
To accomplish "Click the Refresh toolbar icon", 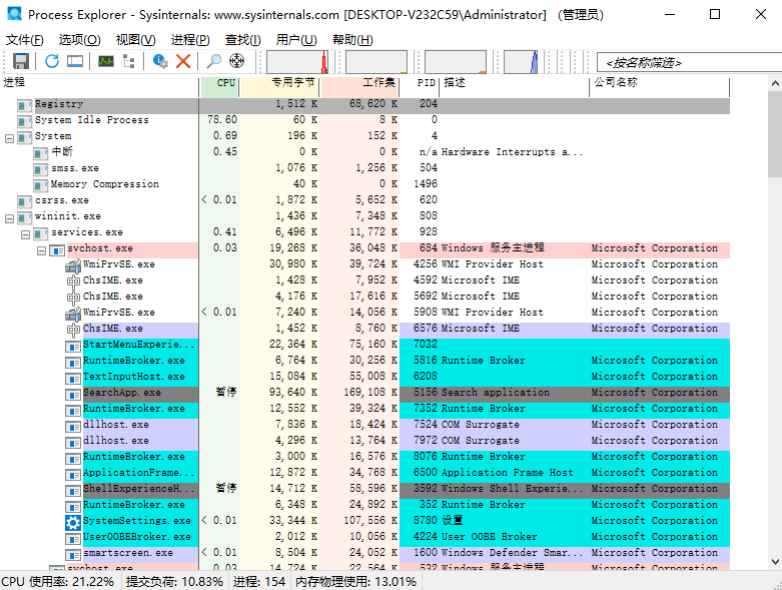I will [52, 61].
